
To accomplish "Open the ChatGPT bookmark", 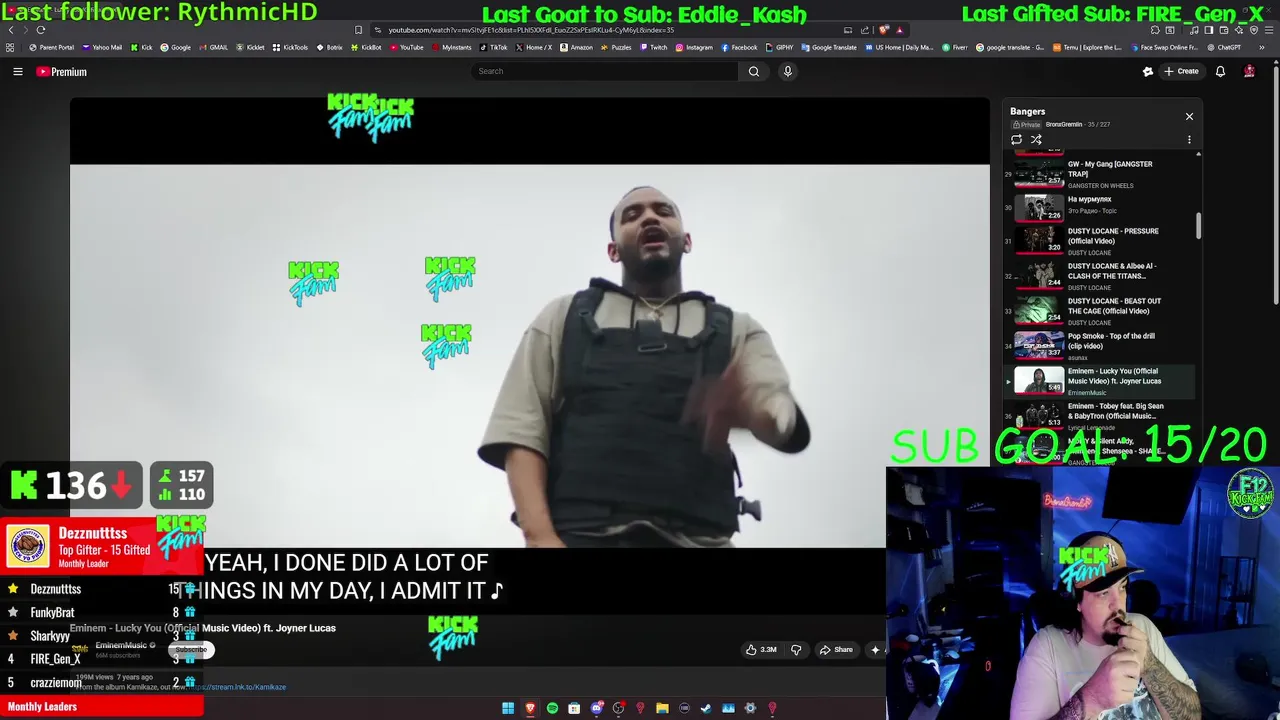I will click(1223, 47).
